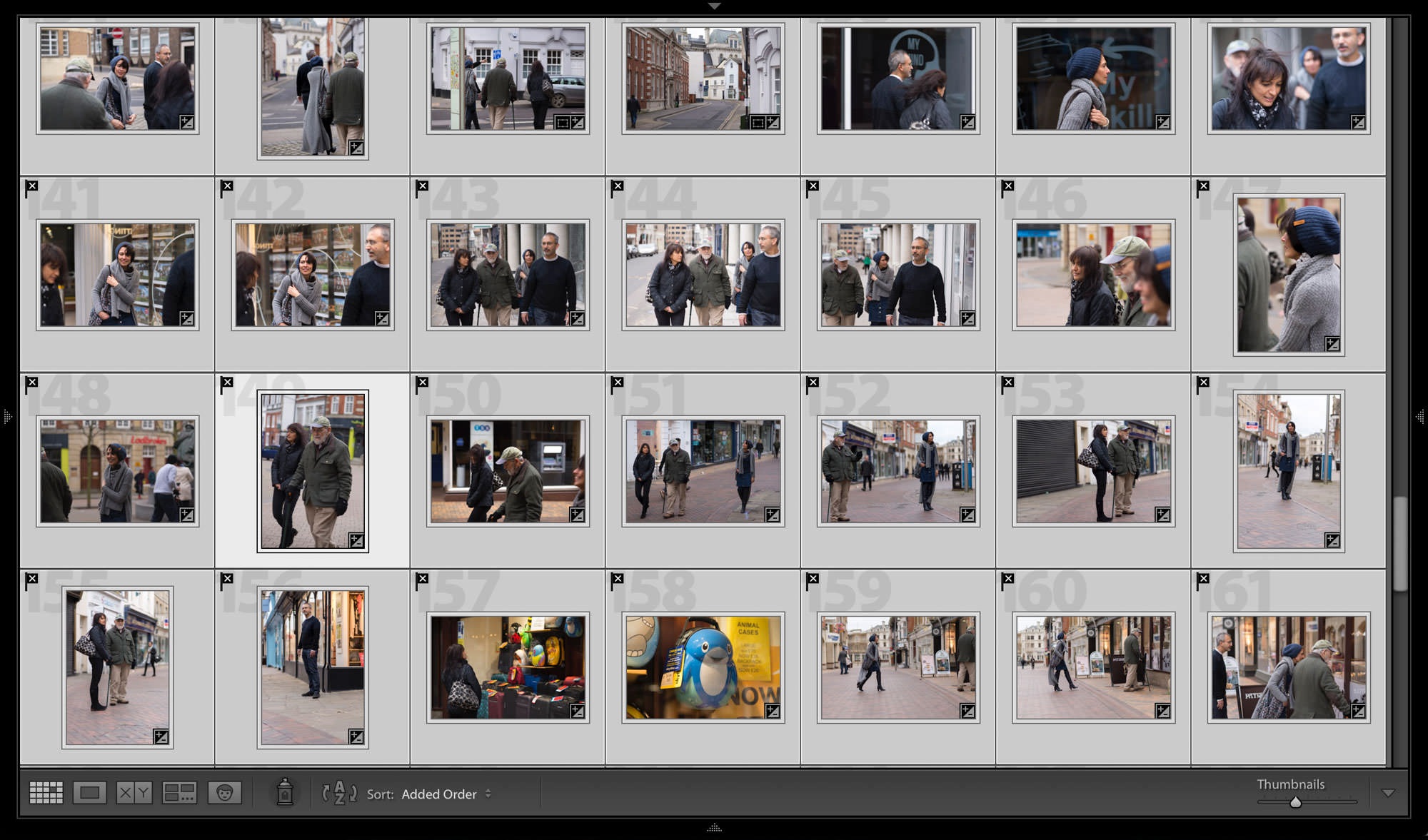Activate Survey view from the toolbar
1428x840 pixels.
tap(179, 792)
